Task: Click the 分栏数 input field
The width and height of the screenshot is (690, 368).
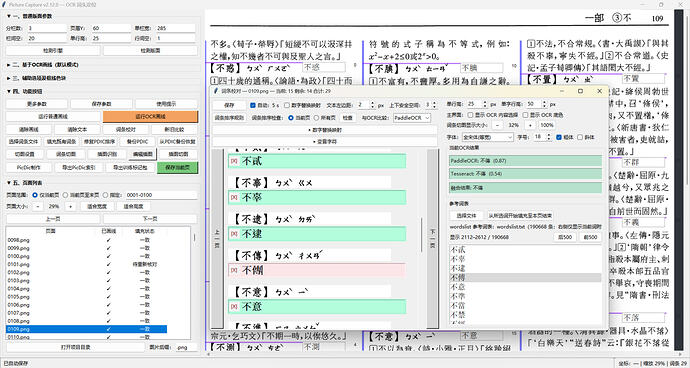Action: 47,28
